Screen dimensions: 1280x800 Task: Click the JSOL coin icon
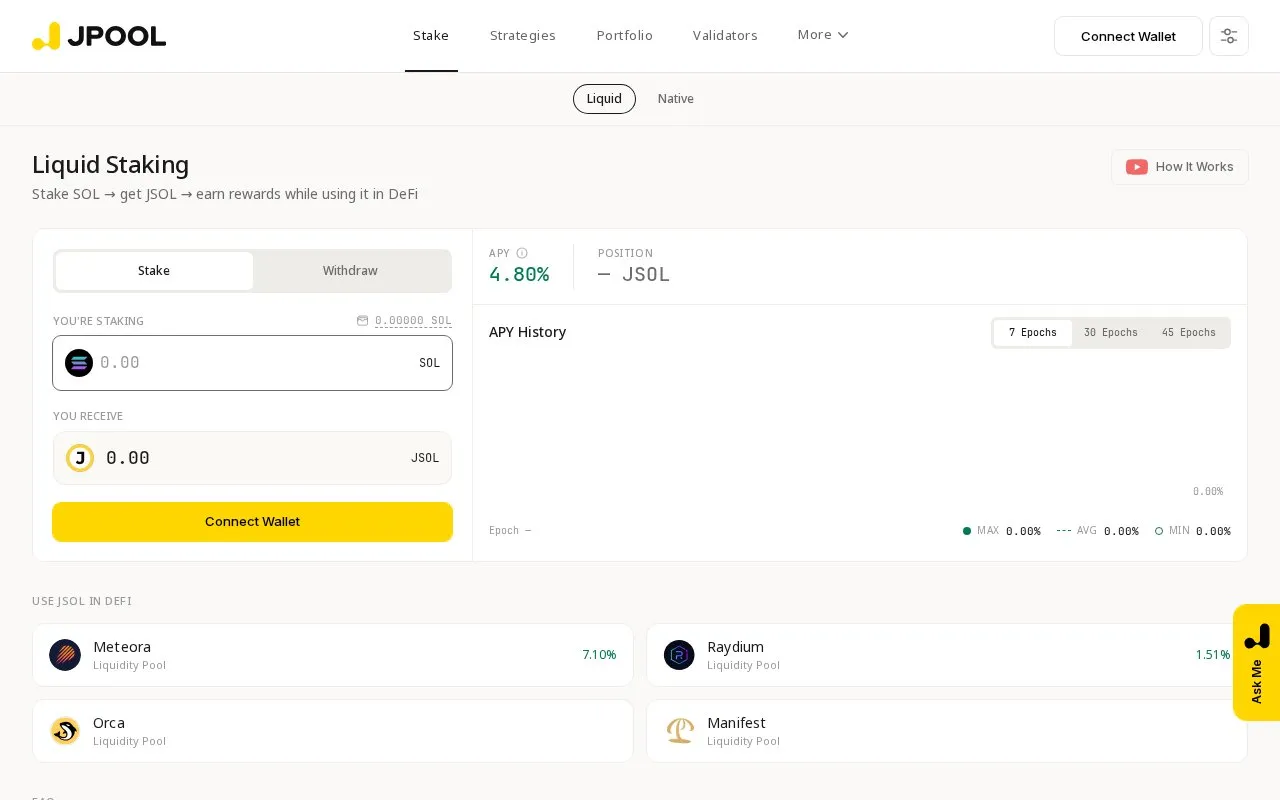click(80, 458)
